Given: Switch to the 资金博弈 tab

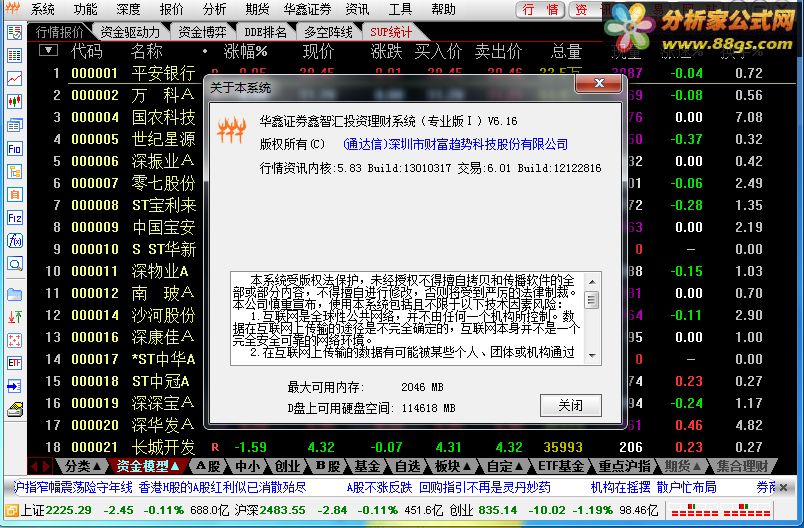Looking at the screenshot, I should tap(202, 32).
